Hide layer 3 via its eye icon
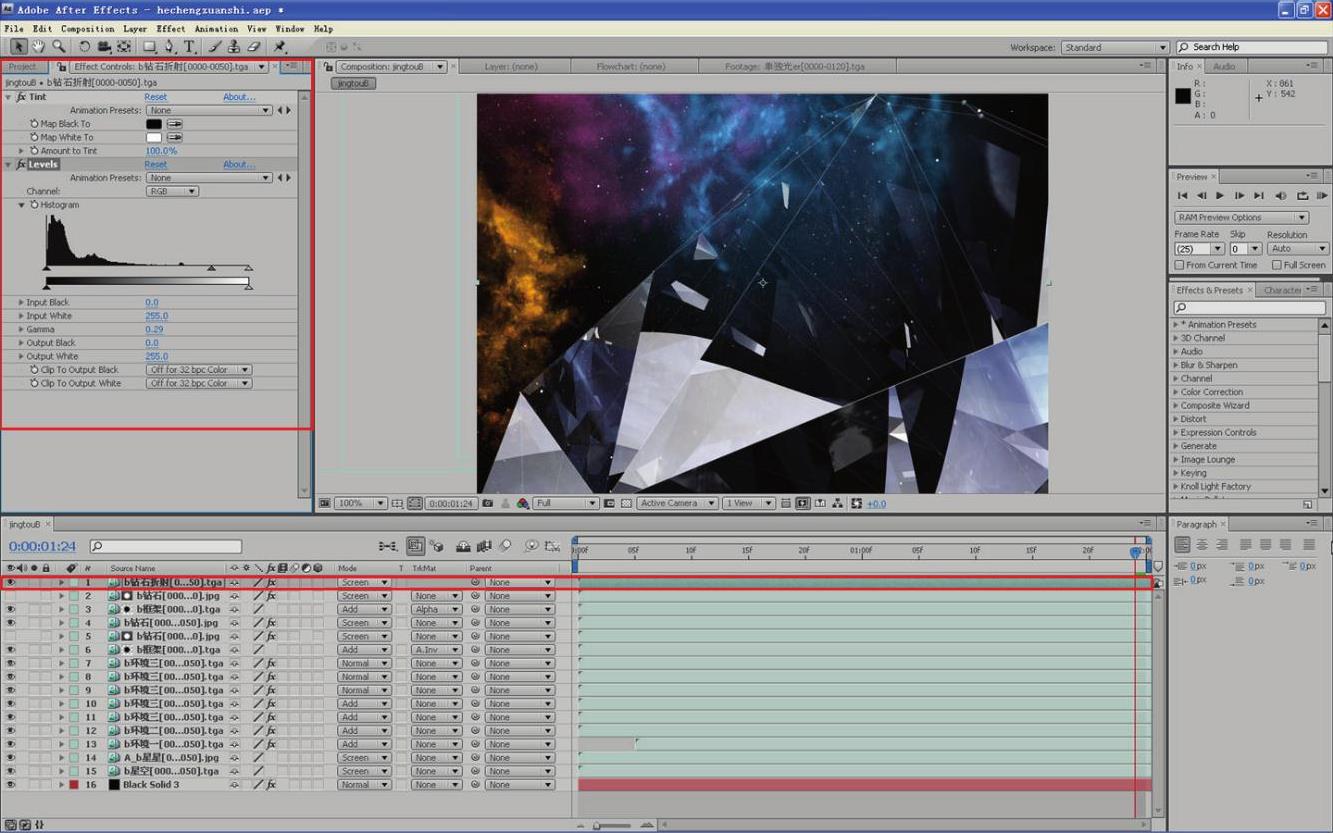 point(11,609)
